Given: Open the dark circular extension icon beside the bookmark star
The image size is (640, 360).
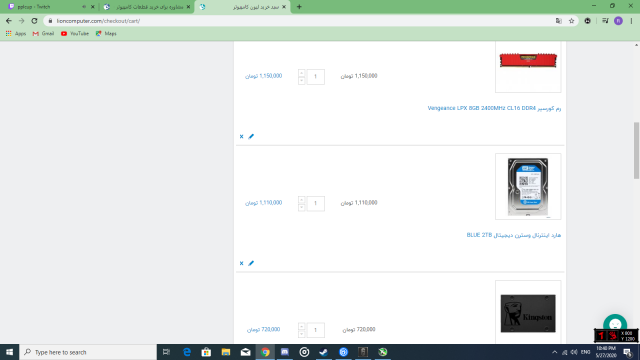Looking at the screenshot, I should tap(587, 21).
